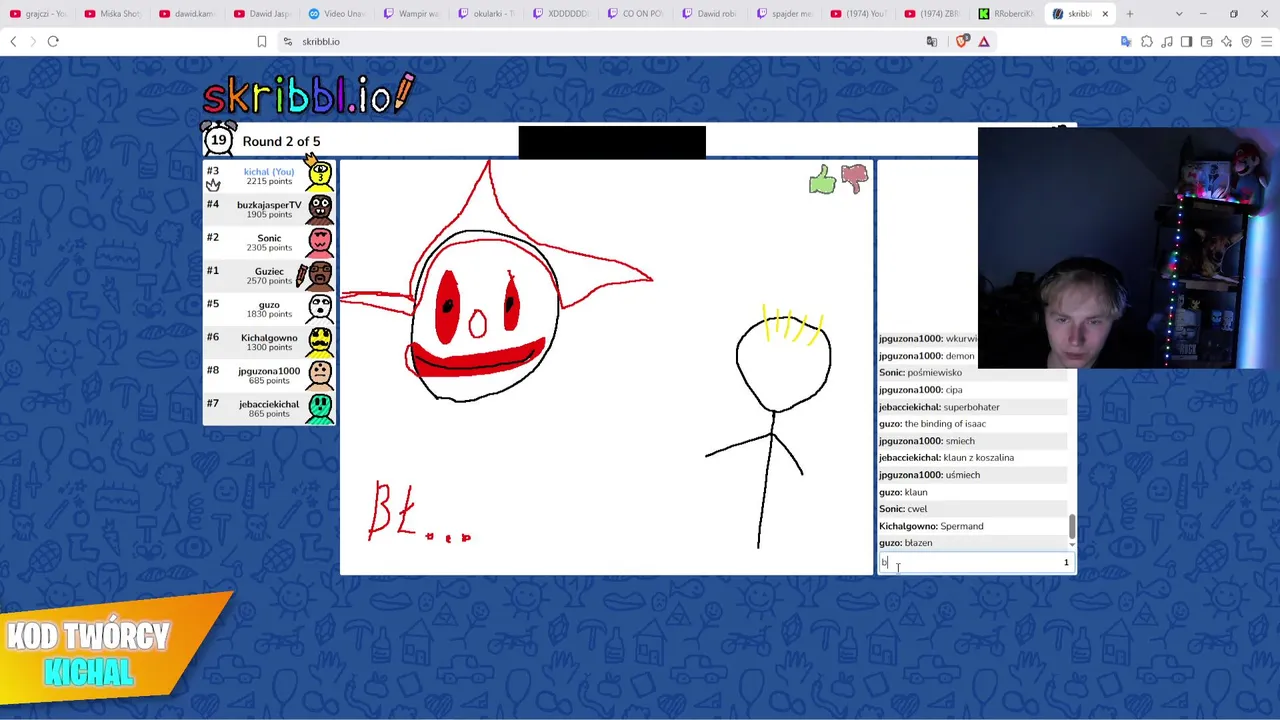The width and height of the screenshot is (1280, 720).
Task: Click jebacciekichal's green avatar
Action: [320, 408]
